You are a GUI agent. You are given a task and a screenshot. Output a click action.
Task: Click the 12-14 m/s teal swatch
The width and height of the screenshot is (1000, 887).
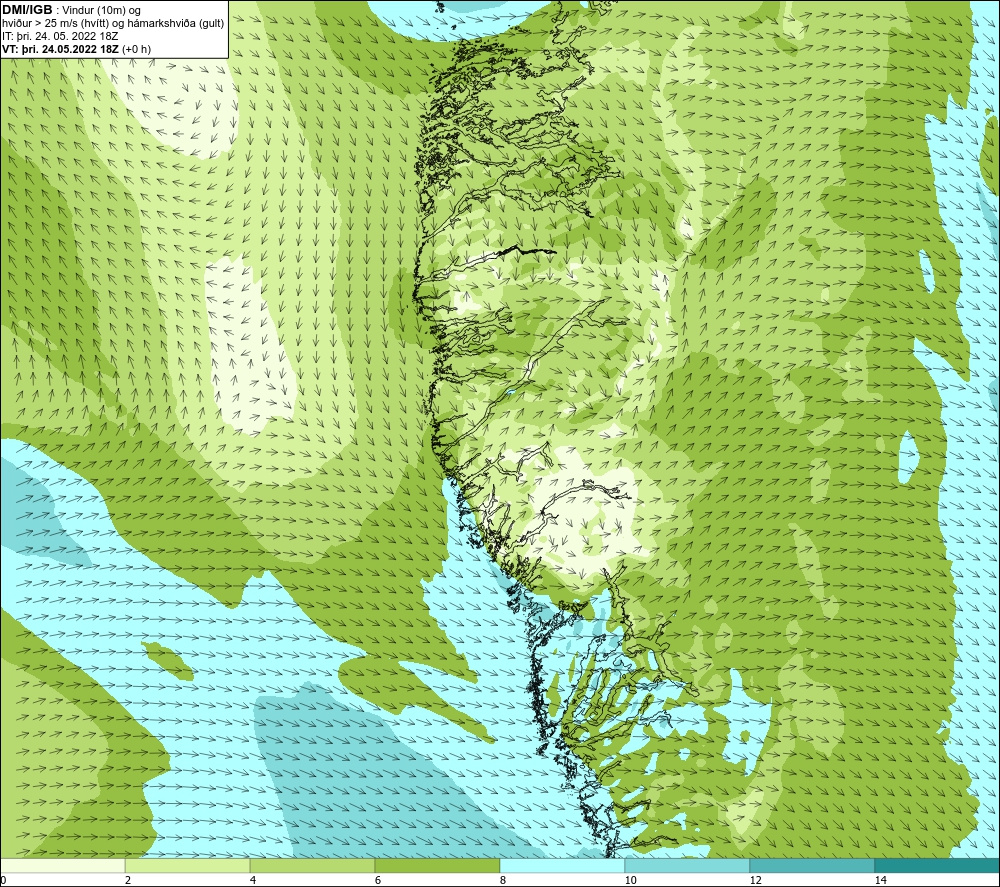(812, 865)
